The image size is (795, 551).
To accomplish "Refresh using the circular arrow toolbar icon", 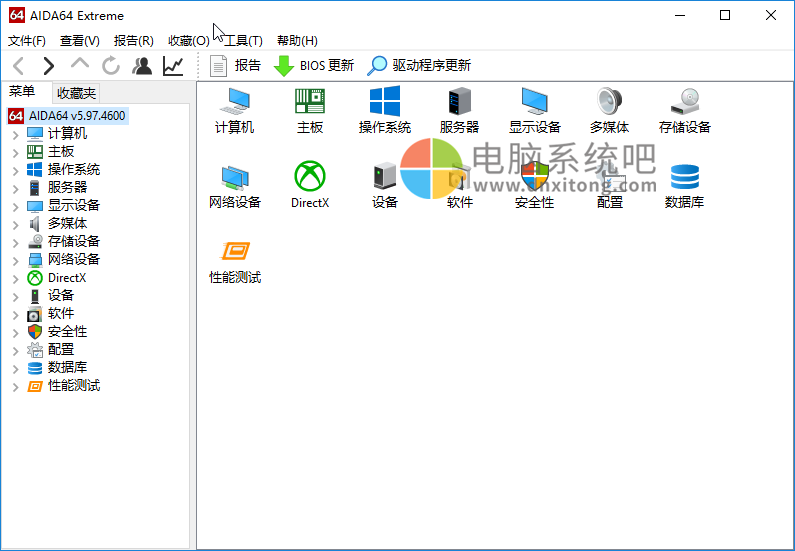I will 111,66.
